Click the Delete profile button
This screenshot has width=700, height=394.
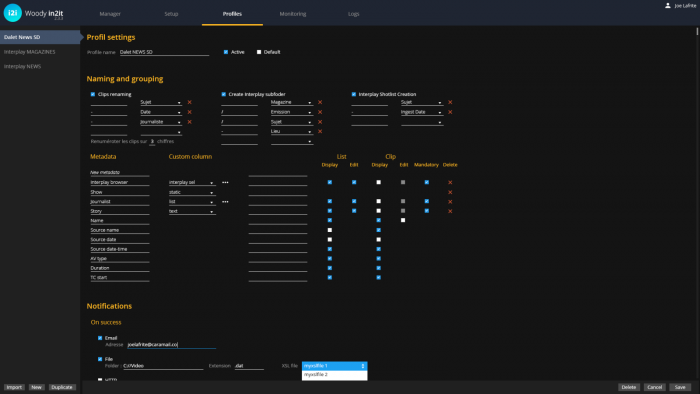(629, 387)
